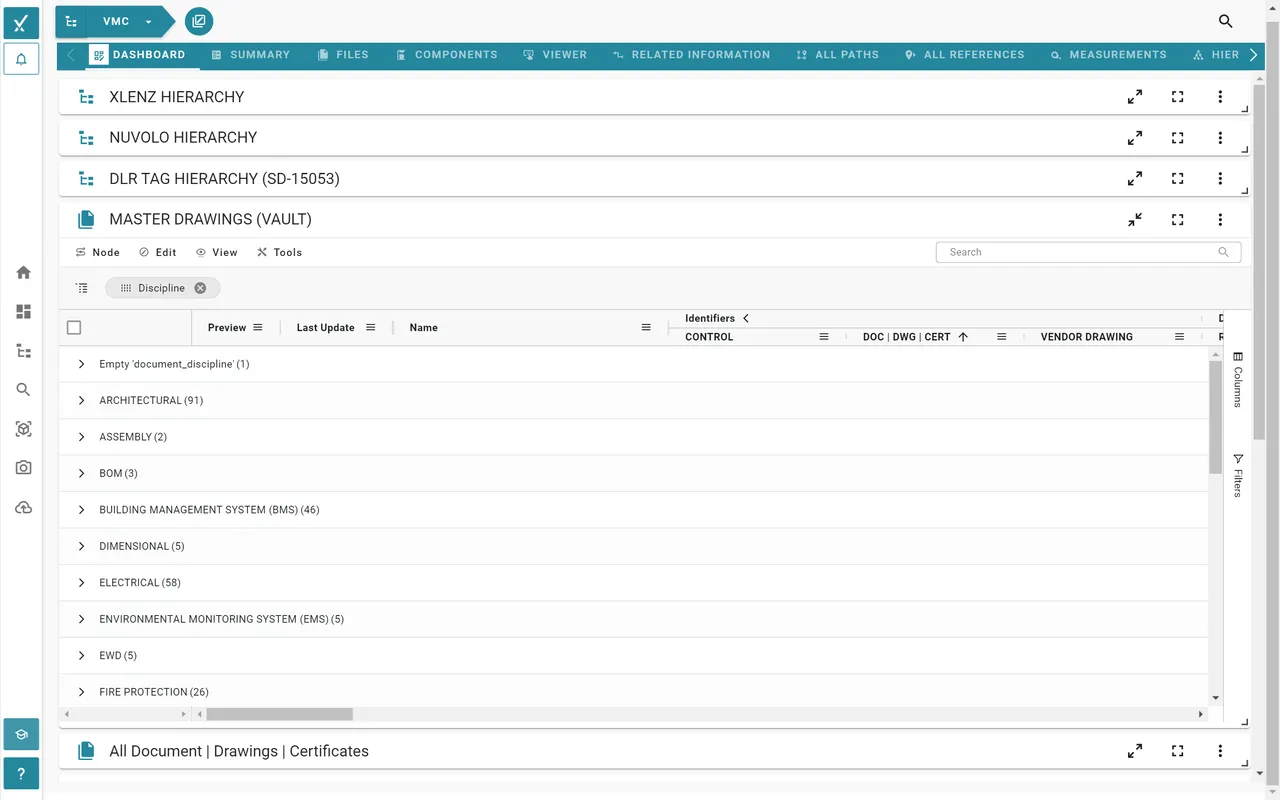
Task: Toggle fullscreen on MASTER DRAWINGS (VAULT)
Action: [1177, 219]
